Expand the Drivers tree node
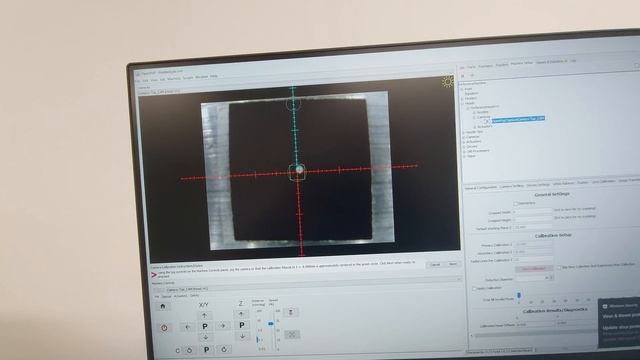640x360 pixels. point(464,147)
